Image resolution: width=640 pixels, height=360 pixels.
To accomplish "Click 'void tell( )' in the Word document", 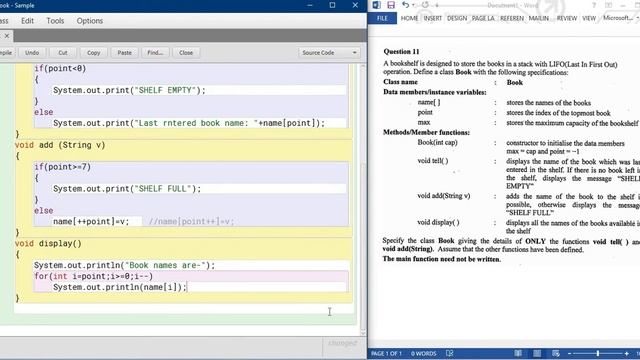I will pyautogui.click(x=433, y=161).
